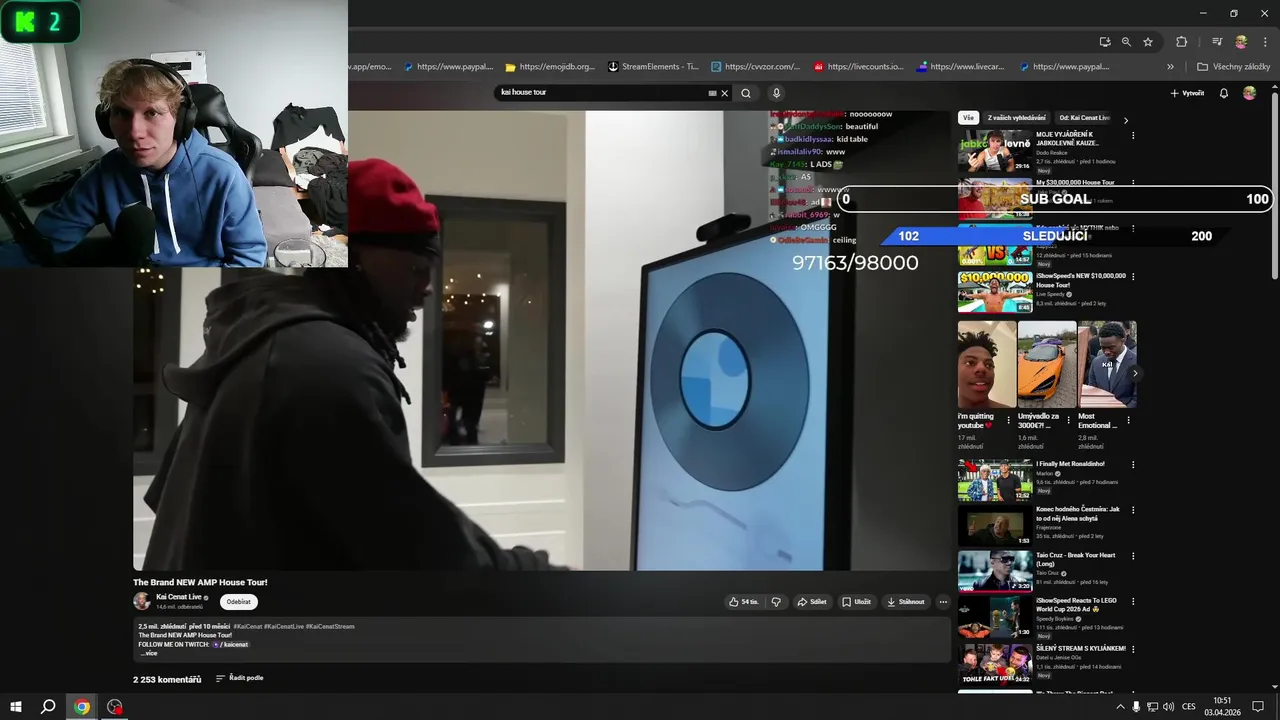The height and width of the screenshot is (720, 1280).
Task: Open 'Umývadlo za 3000€' short thumbnail
Action: click(x=1047, y=364)
